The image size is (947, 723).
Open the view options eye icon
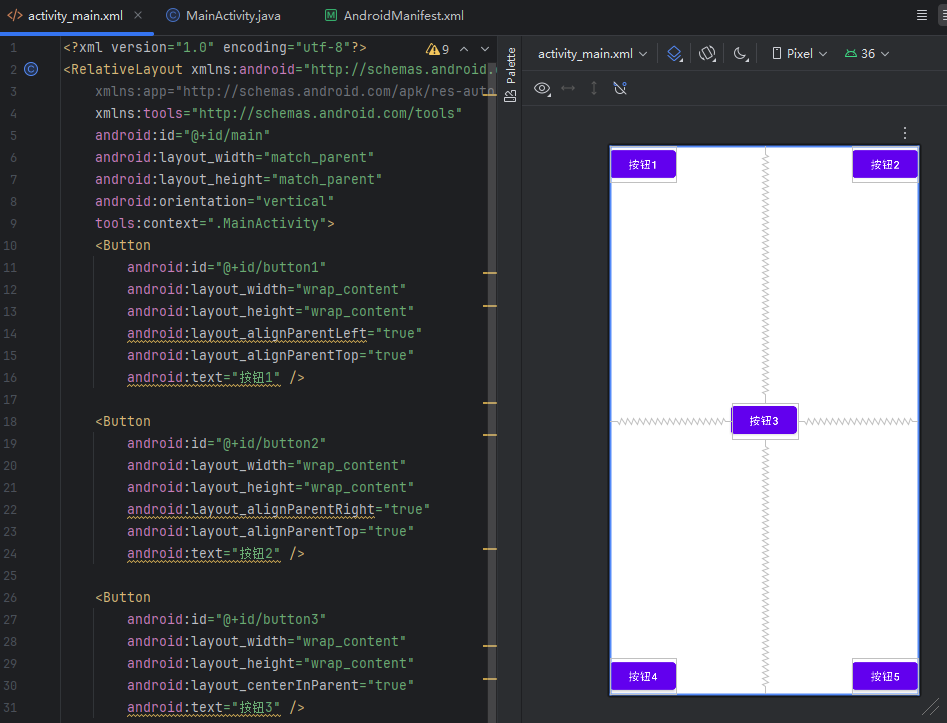[542, 89]
